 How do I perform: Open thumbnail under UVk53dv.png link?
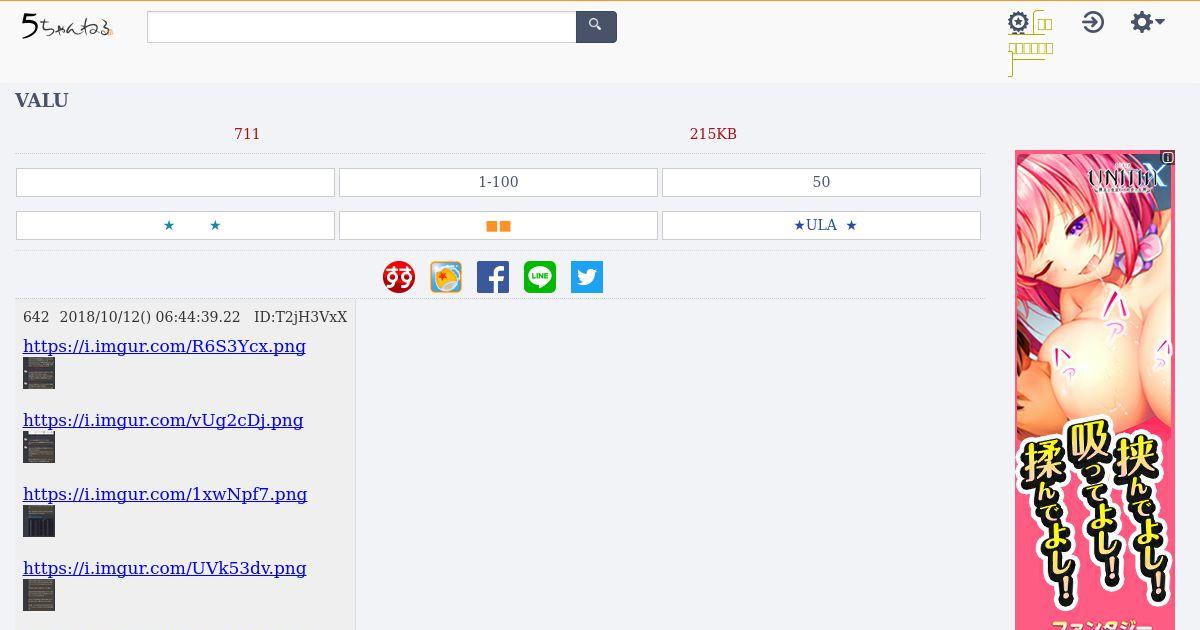39,595
